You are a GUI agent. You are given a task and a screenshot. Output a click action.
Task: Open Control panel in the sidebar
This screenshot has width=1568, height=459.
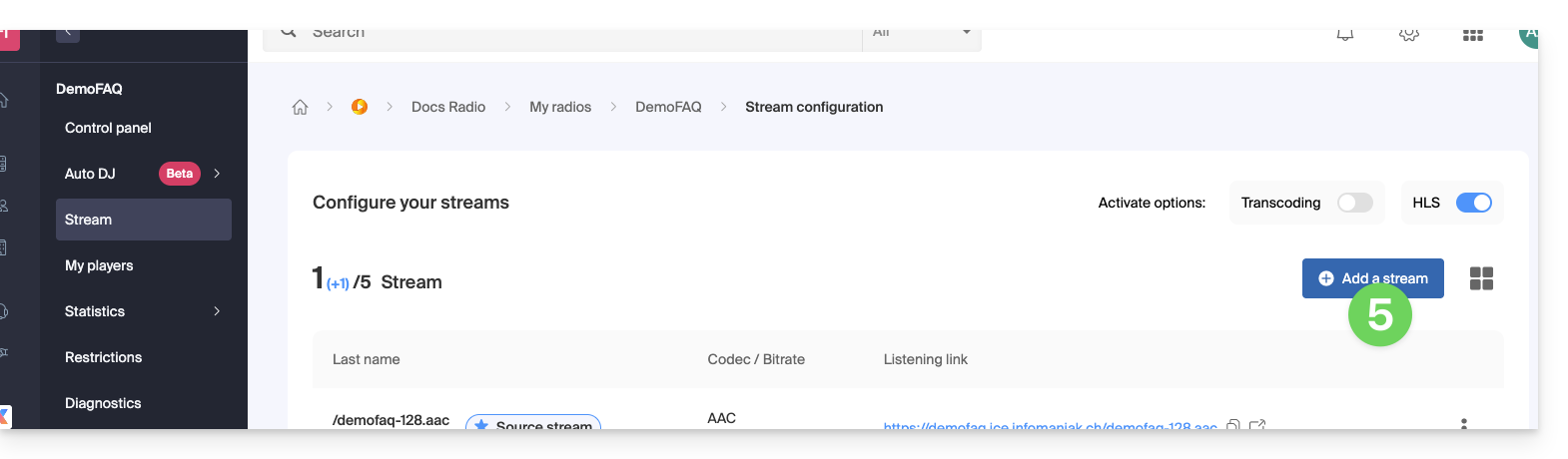108,128
